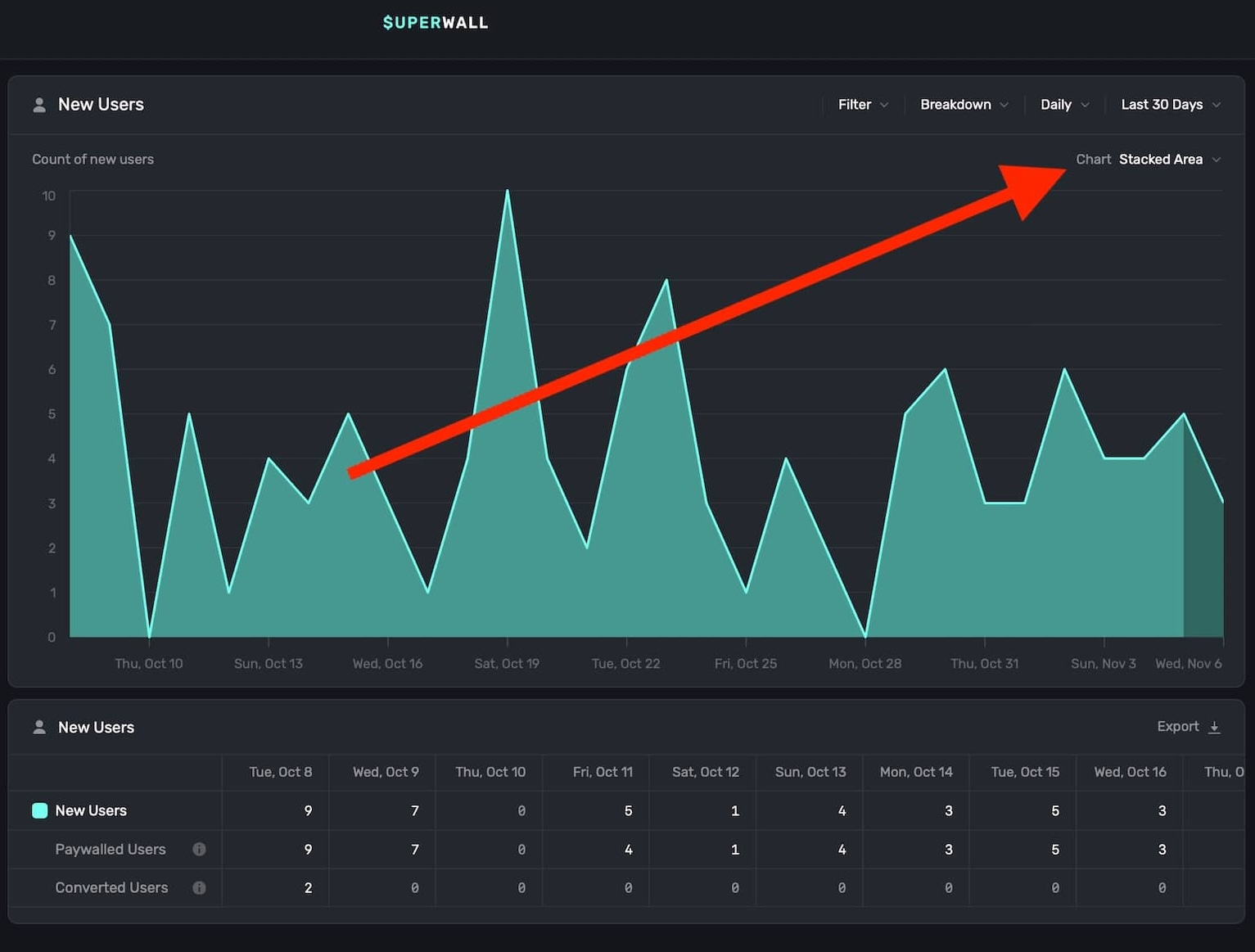The width and height of the screenshot is (1255, 952).
Task: Click the info icon next to Converted Users
Action: point(199,887)
